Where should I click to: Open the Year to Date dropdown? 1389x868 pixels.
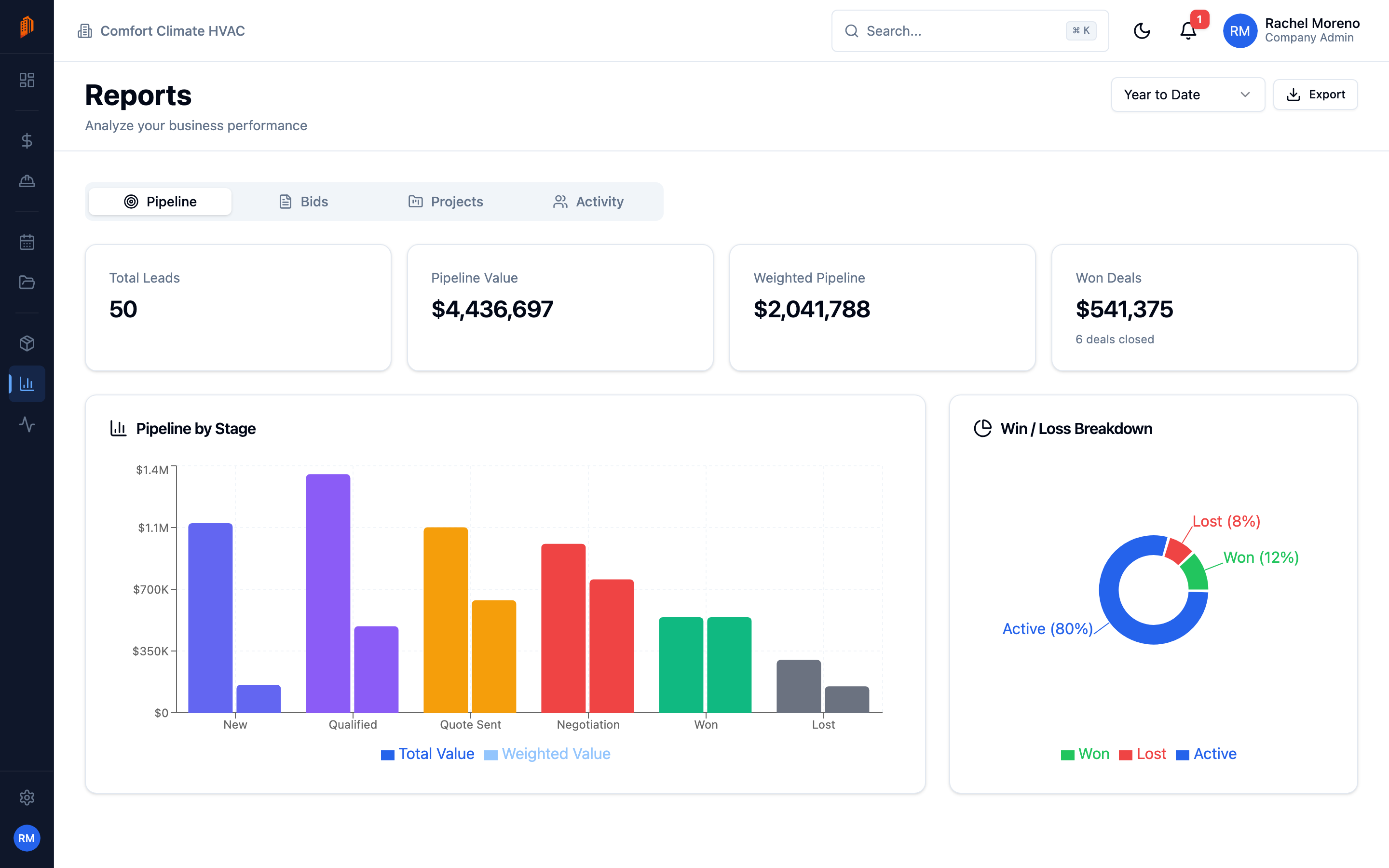[x=1187, y=95]
